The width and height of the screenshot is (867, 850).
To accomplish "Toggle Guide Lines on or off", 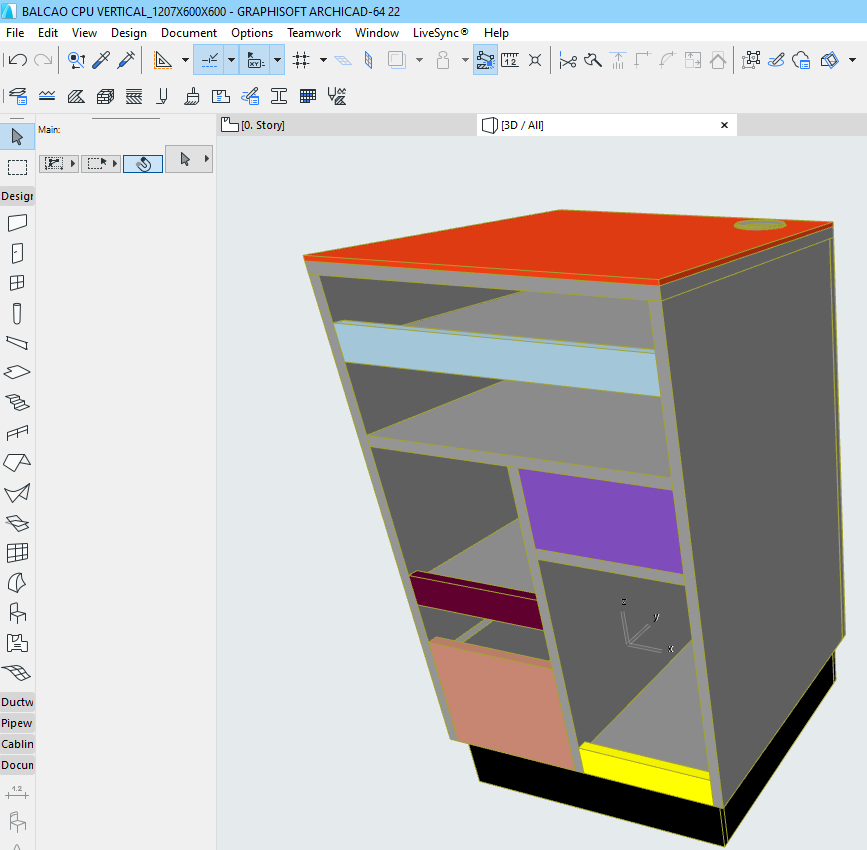I will [210, 60].
